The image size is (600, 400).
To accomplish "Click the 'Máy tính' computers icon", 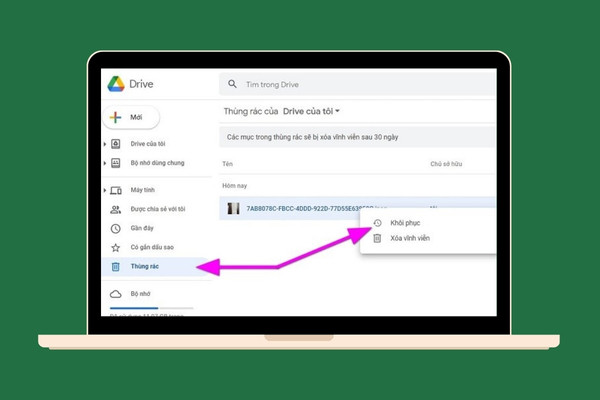I will click(116, 190).
